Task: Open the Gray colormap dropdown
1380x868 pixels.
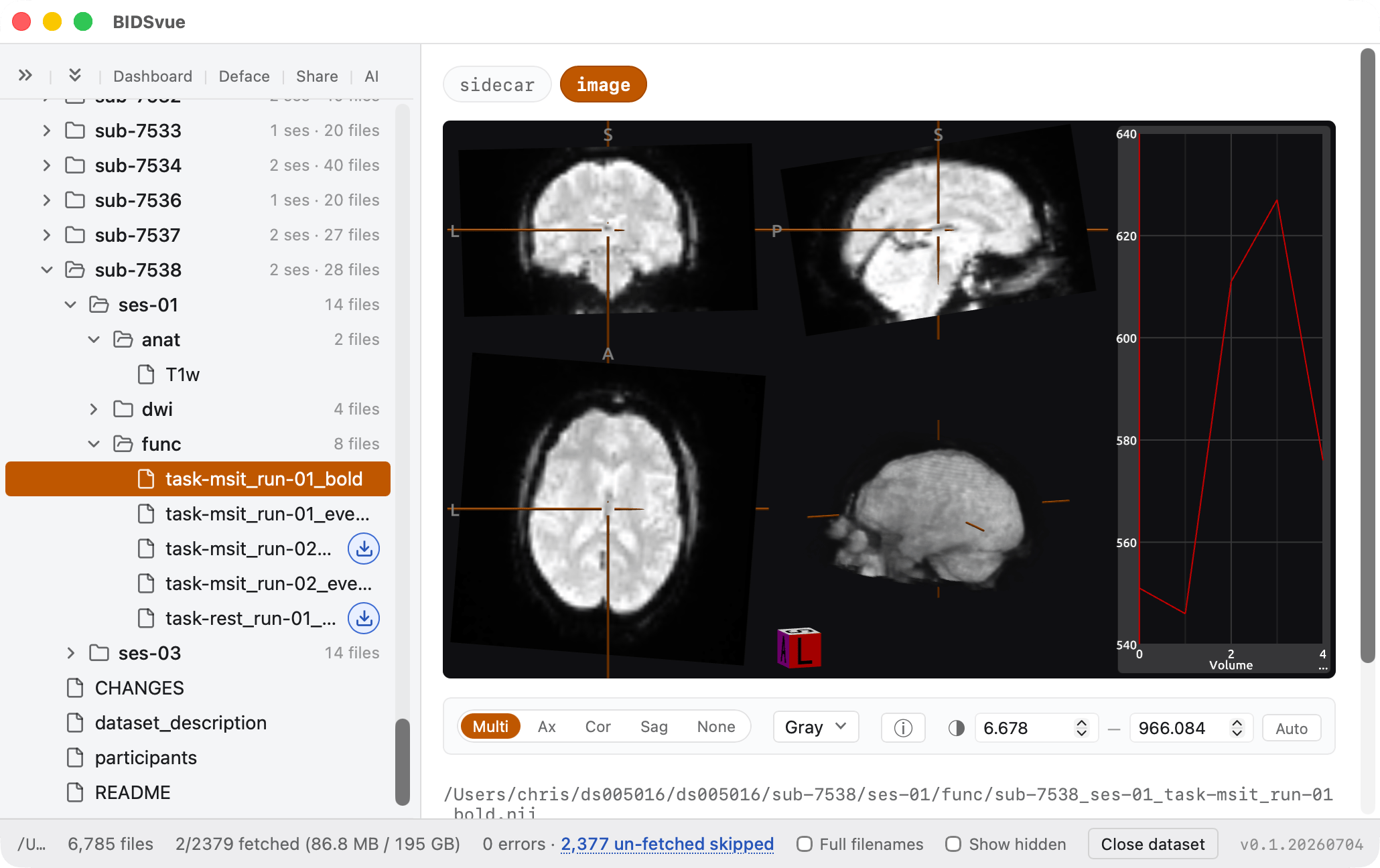Action: (x=816, y=727)
